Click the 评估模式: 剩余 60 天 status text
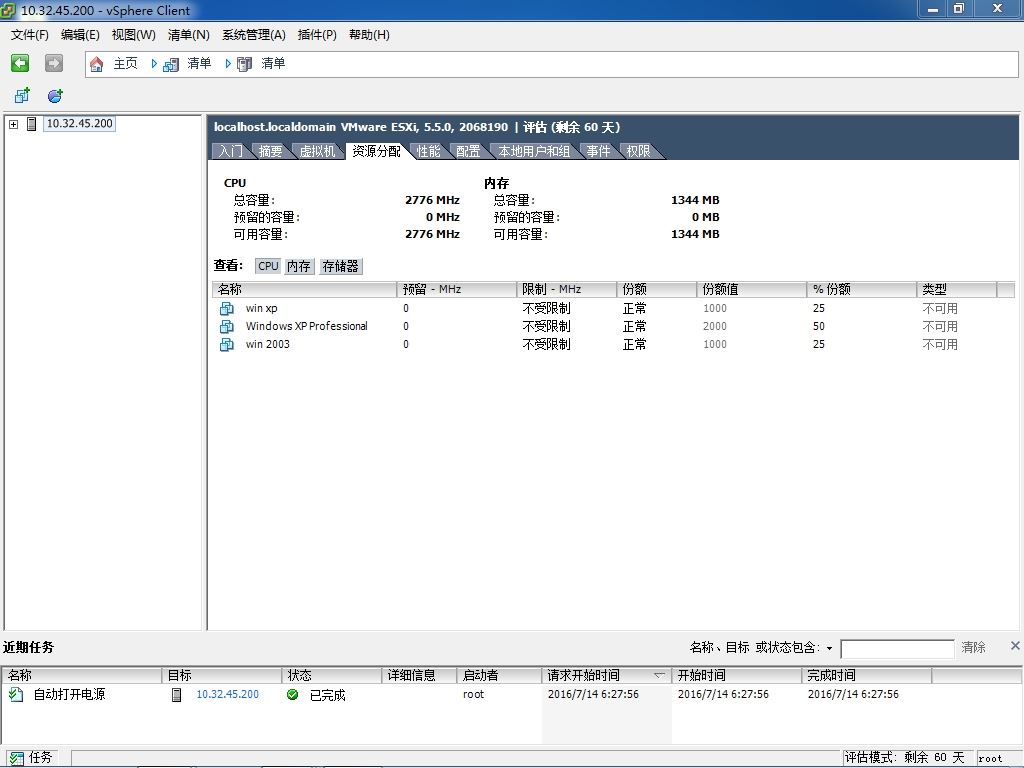The image size is (1024, 768). 904,758
